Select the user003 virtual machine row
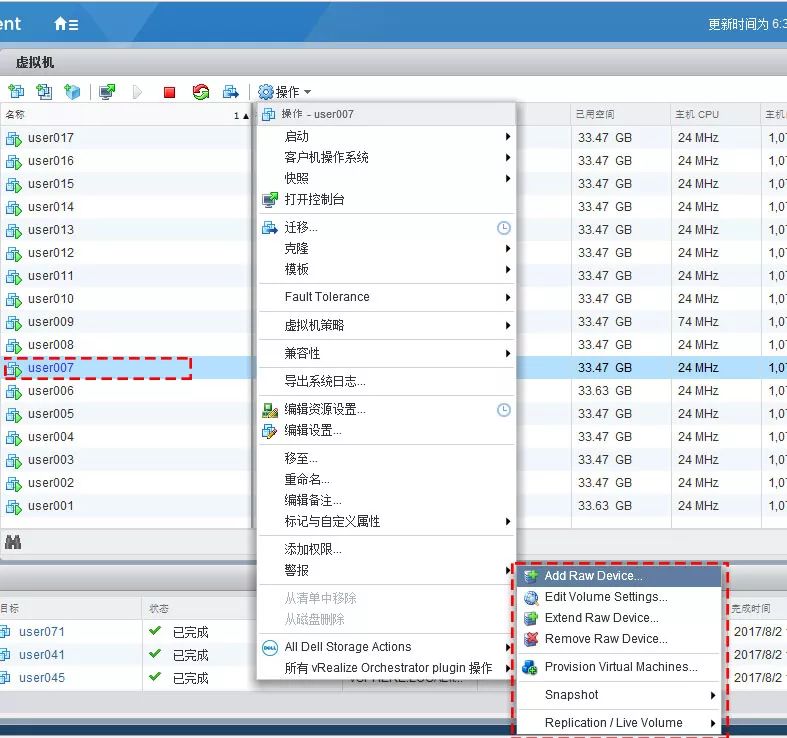The image size is (787, 738). click(x=125, y=460)
